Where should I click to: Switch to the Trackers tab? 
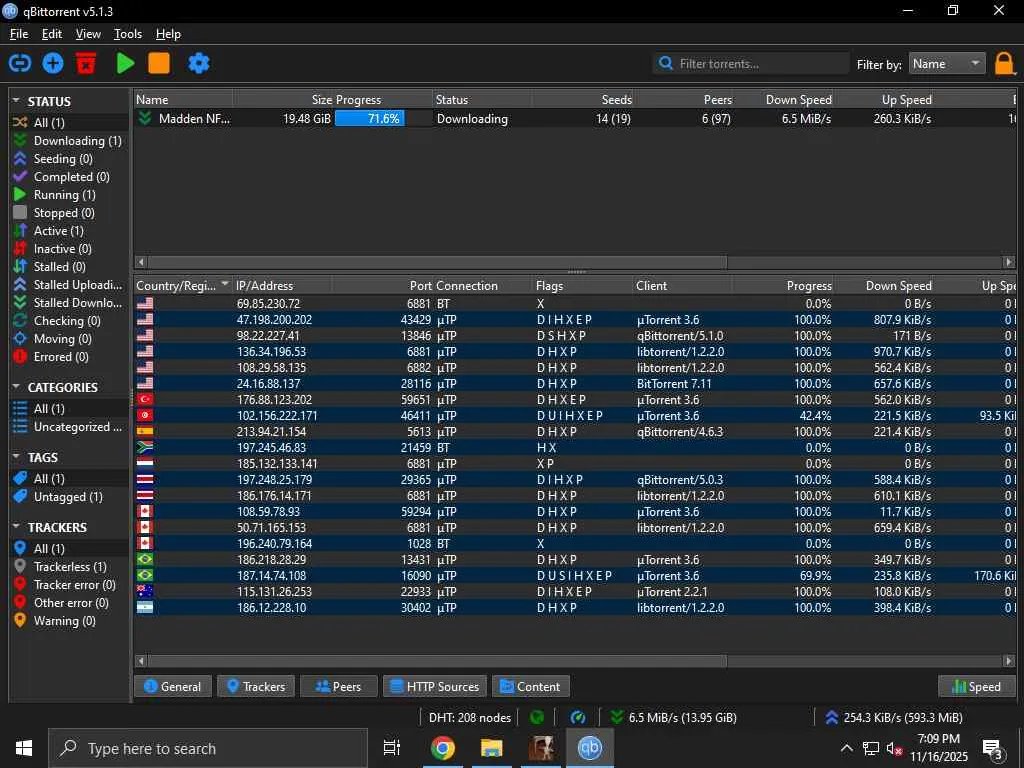[255, 686]
